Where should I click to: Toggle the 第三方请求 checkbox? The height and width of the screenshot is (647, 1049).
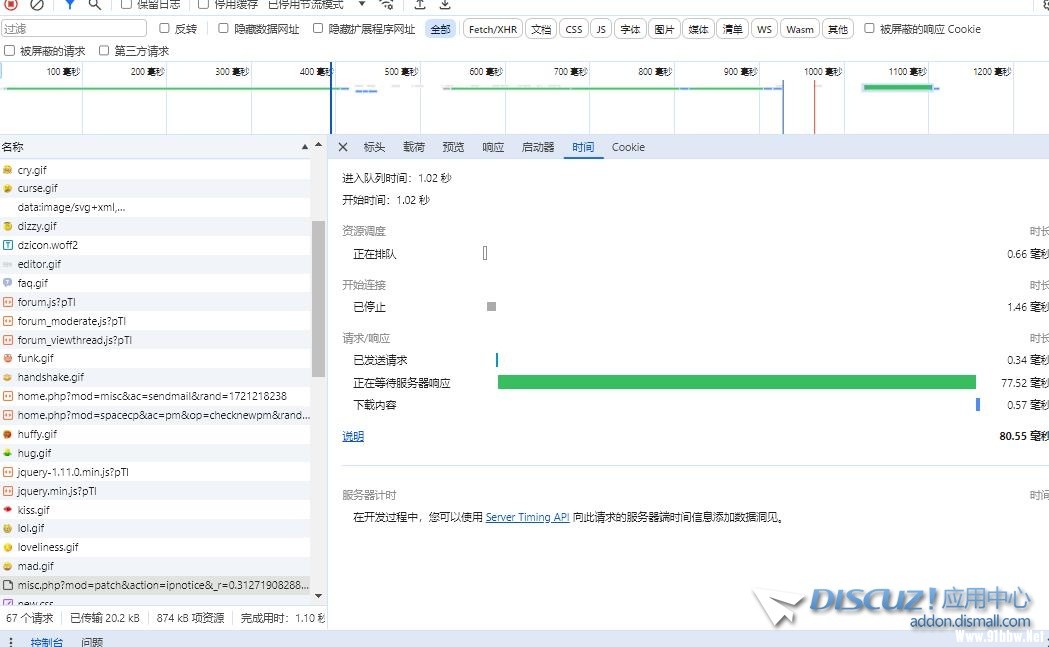click(x=105, y=51)
